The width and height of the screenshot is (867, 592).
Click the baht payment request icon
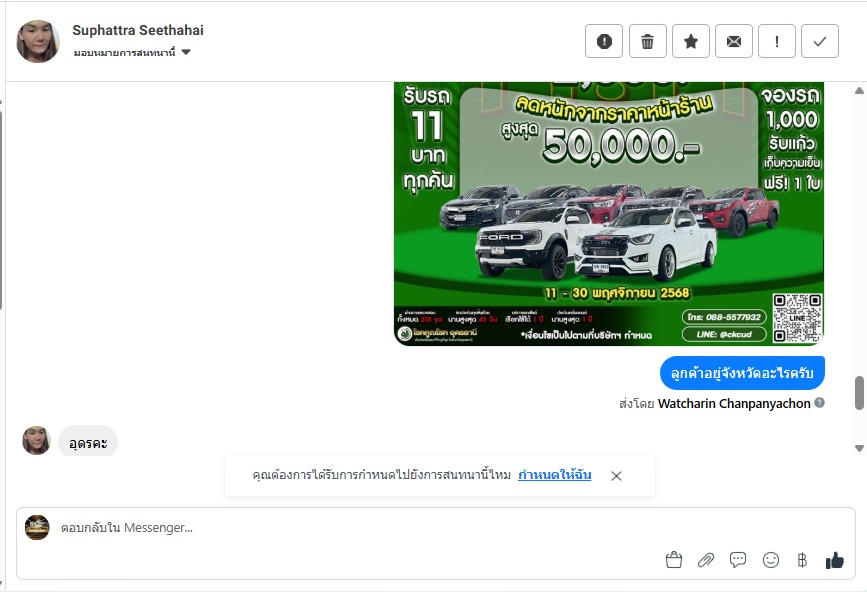[802, 560]
